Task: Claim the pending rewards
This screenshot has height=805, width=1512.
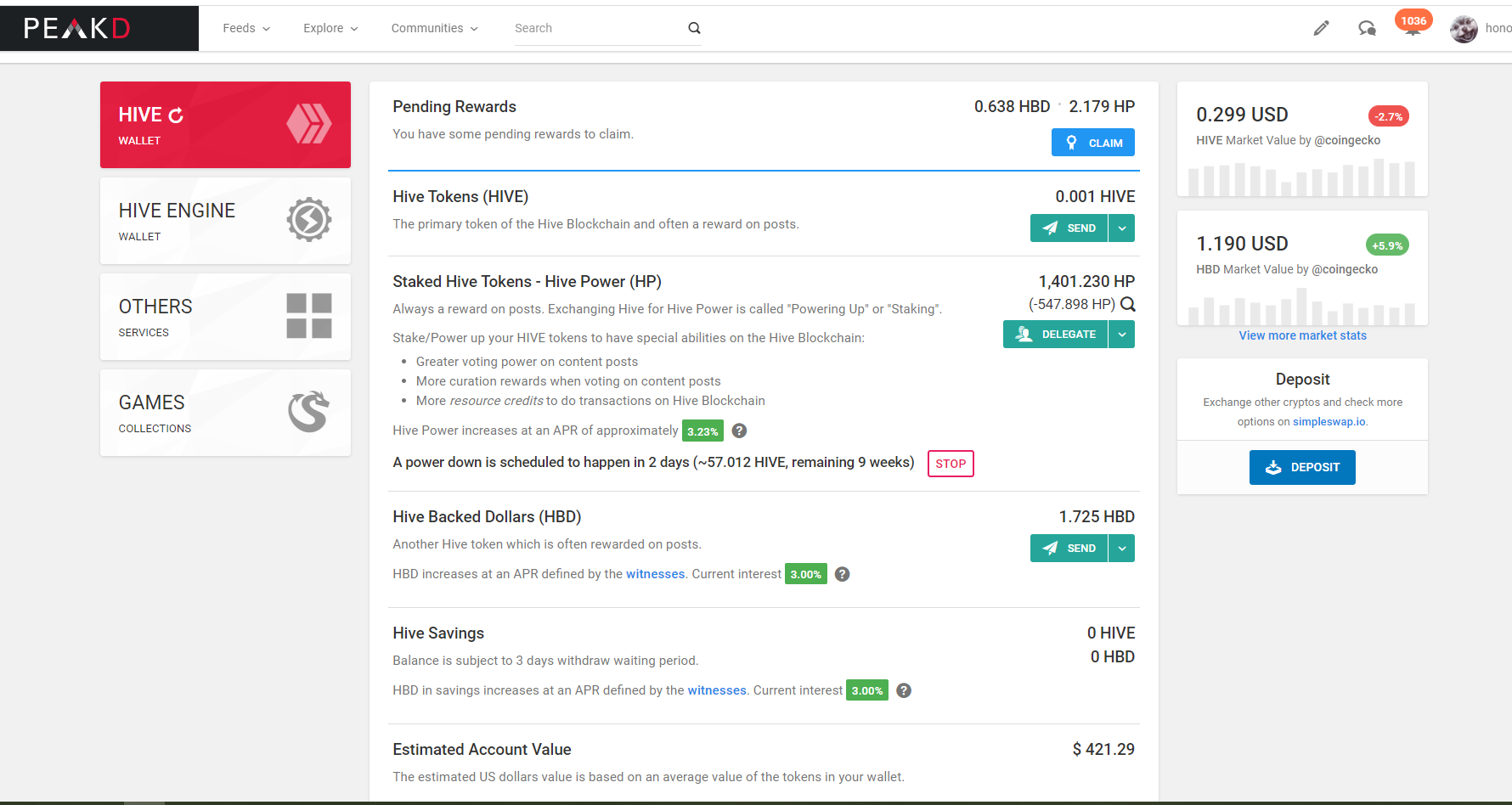Action: [x=1093, y=143]
